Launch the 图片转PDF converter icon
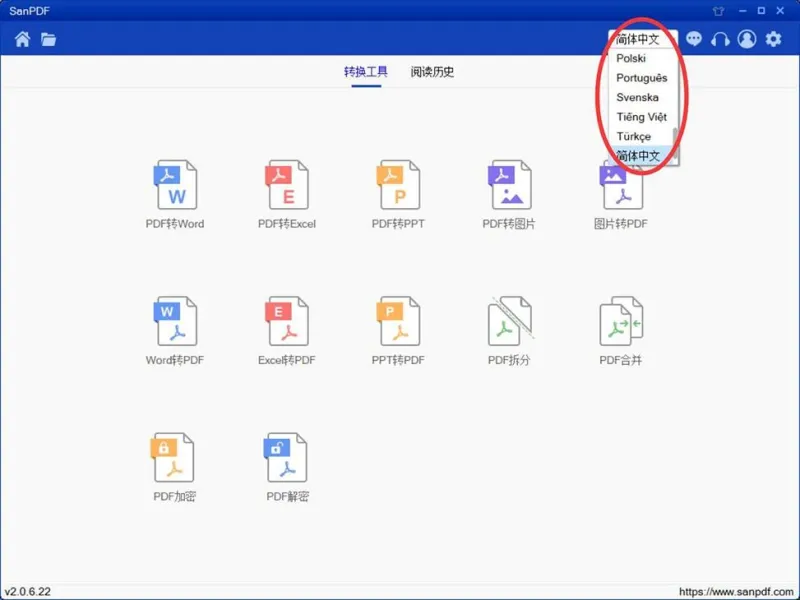 620,185
